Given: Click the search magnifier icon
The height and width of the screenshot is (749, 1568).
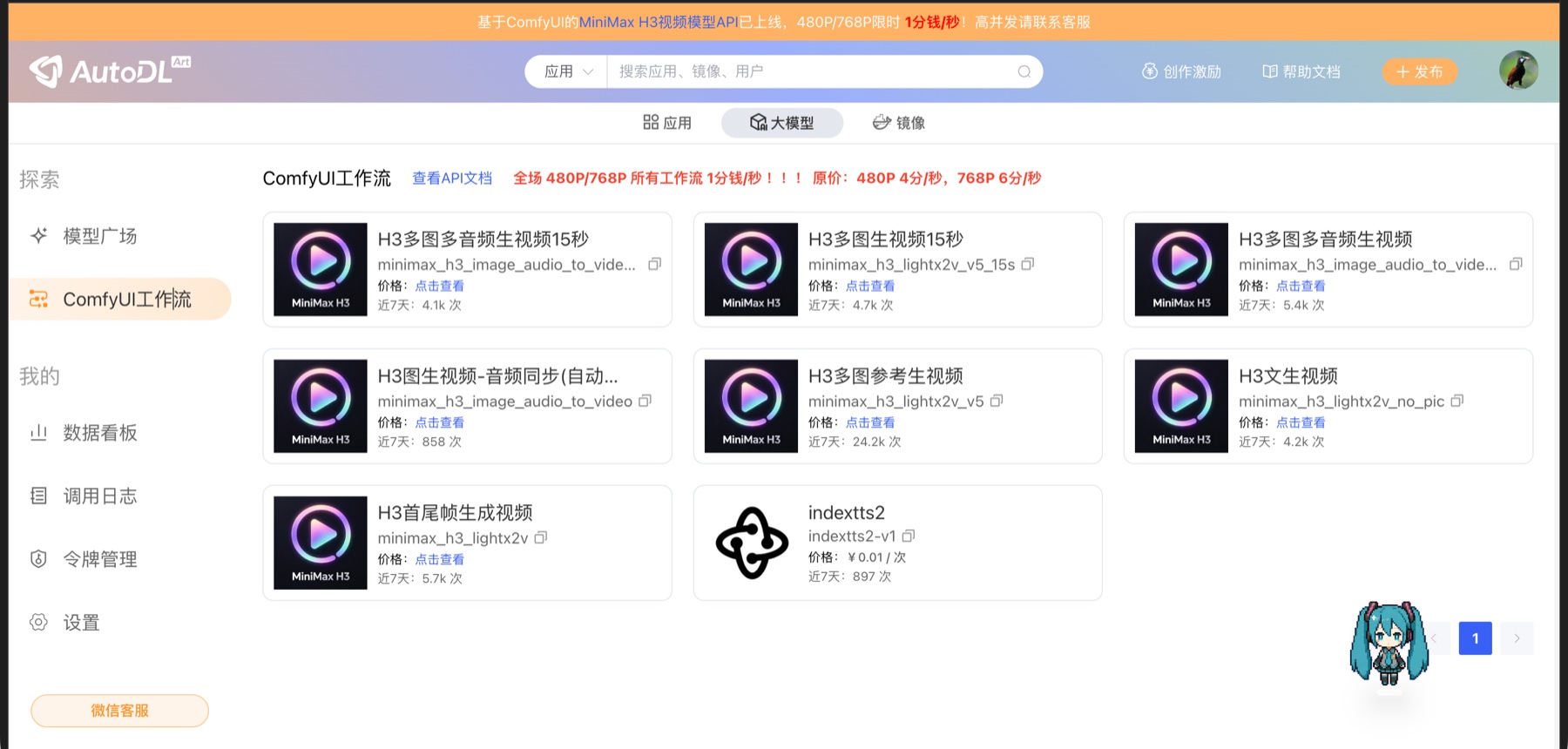Looking at the screenshot, I should click(1024, 71).
